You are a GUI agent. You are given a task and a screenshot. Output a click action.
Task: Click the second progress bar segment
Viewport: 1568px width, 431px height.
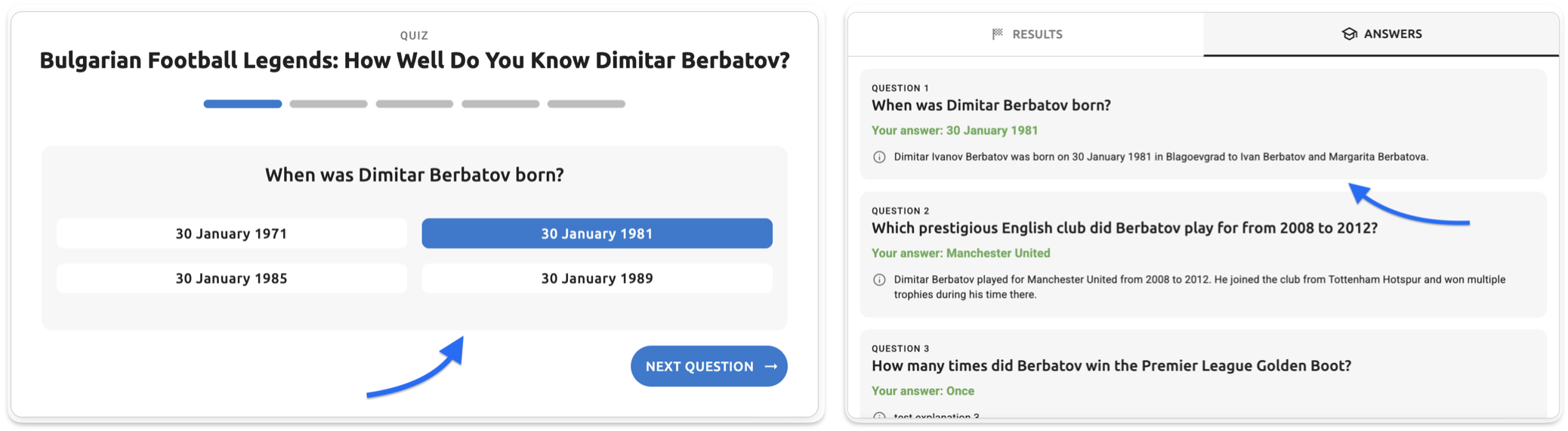tap(329, 104)
